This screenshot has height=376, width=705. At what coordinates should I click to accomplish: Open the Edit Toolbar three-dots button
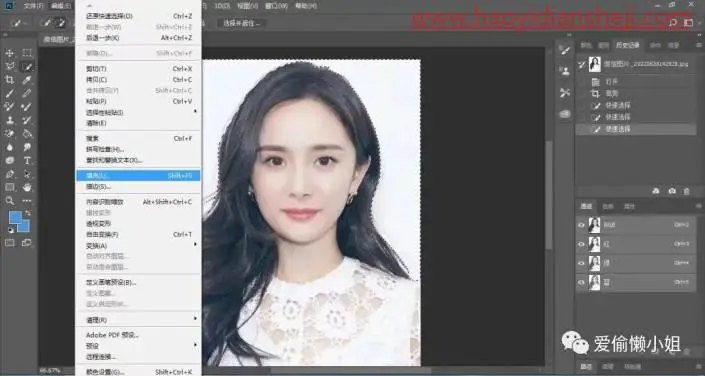[27, 201]
